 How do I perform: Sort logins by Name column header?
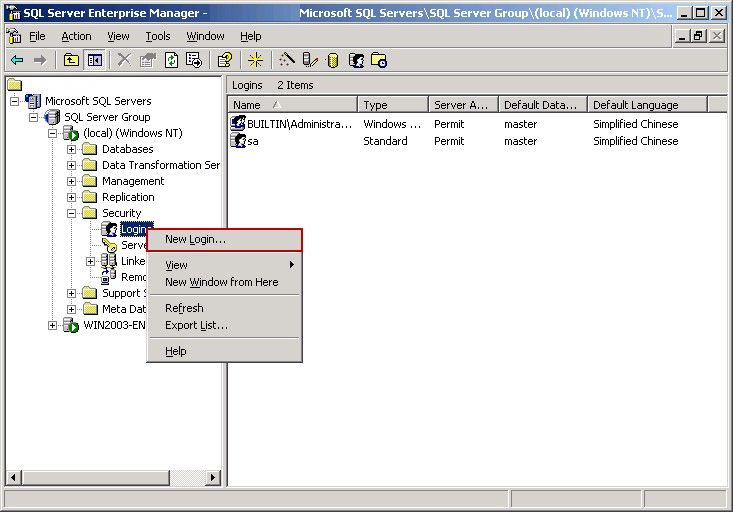click(293, 105)
